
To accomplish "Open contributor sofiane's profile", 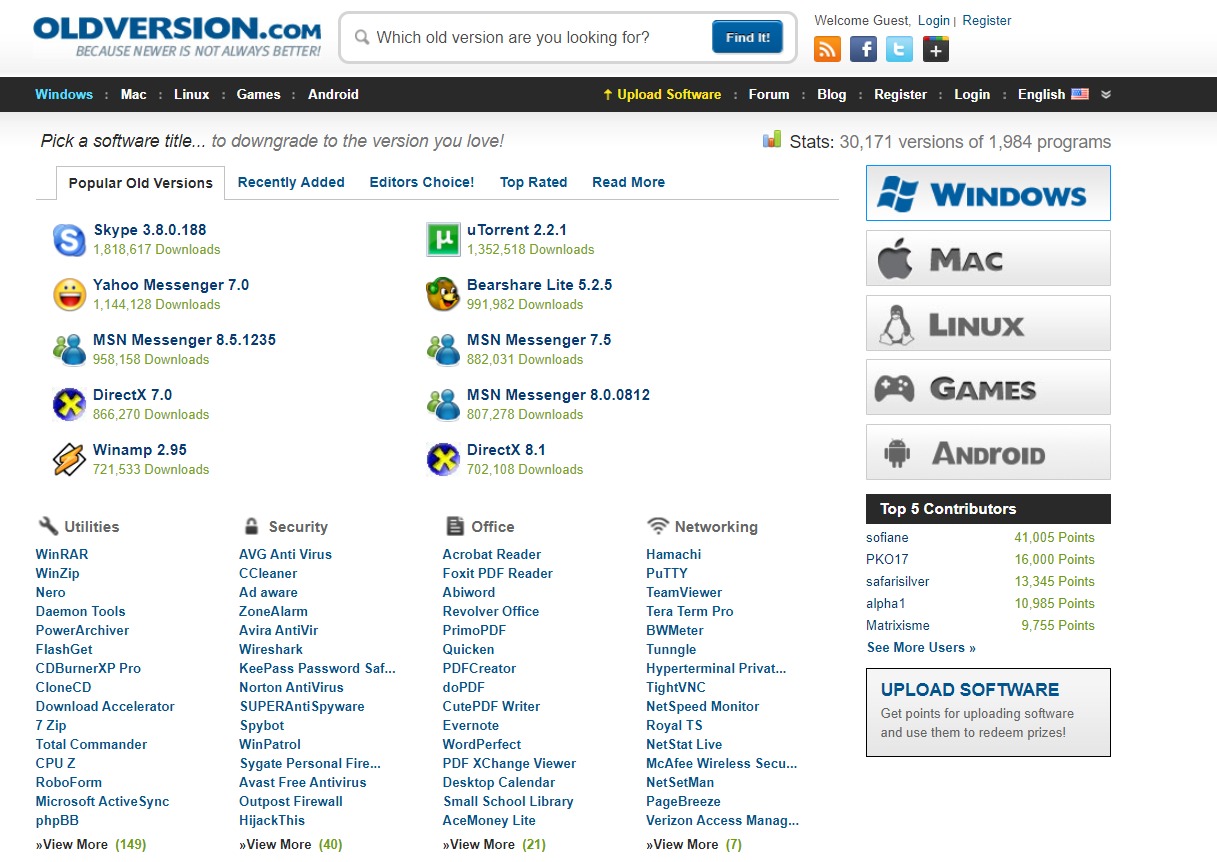I will click(887, 537).
